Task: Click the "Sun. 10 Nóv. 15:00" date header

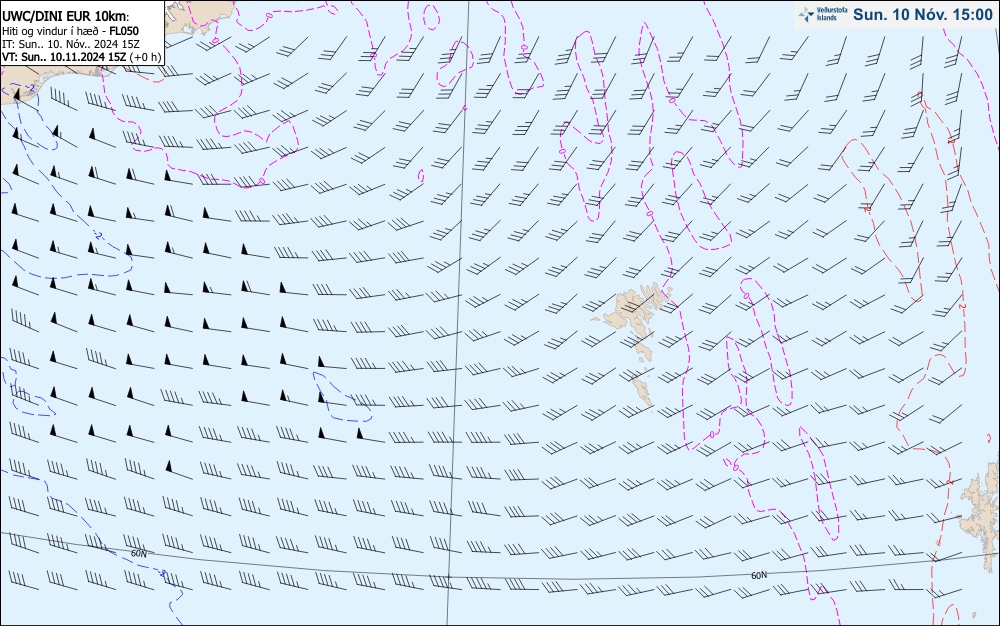Action: [x=923, y=15]
